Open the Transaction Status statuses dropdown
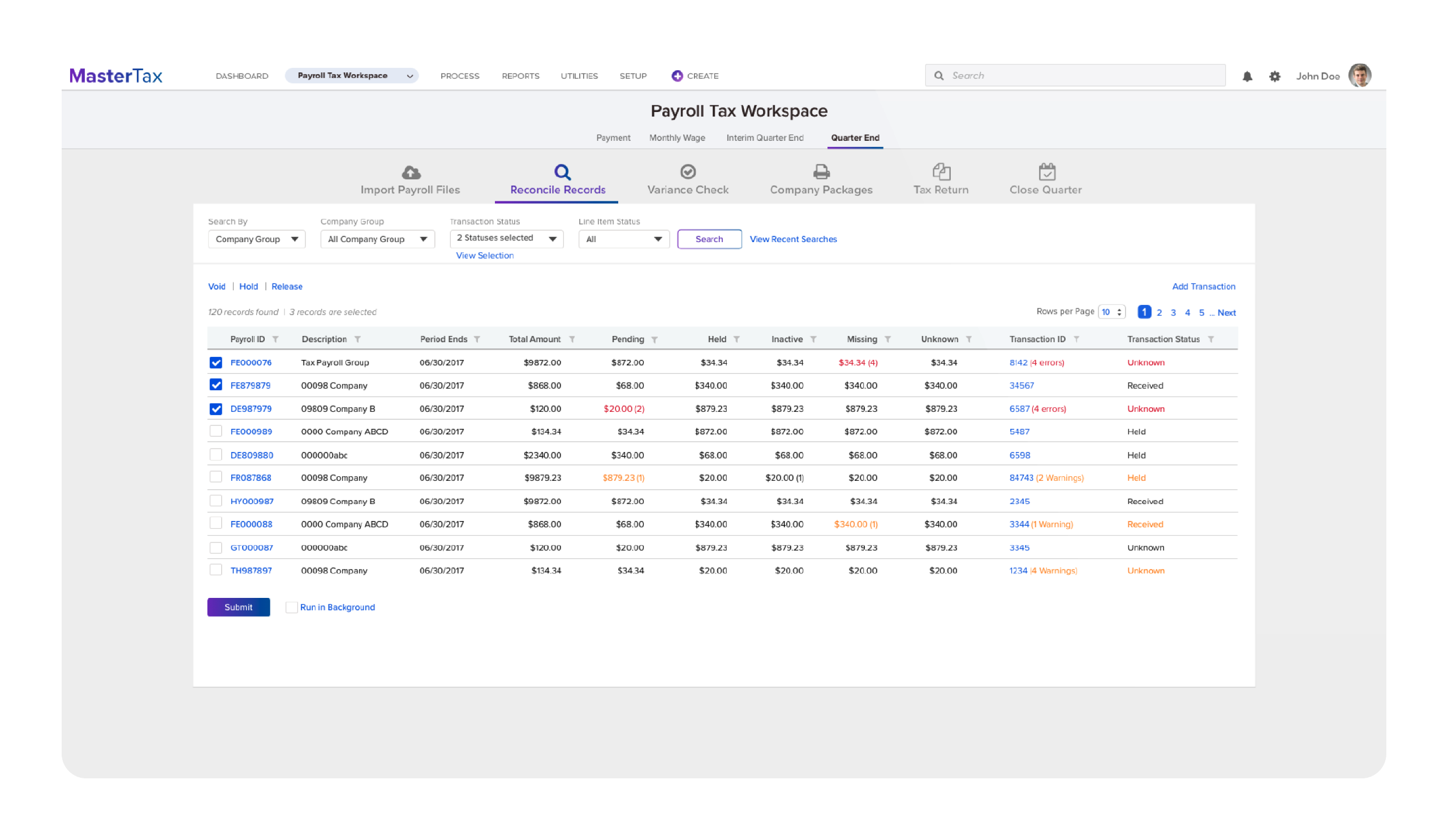This screenshot has width=1448, height=840. click(x=506, y=239)
